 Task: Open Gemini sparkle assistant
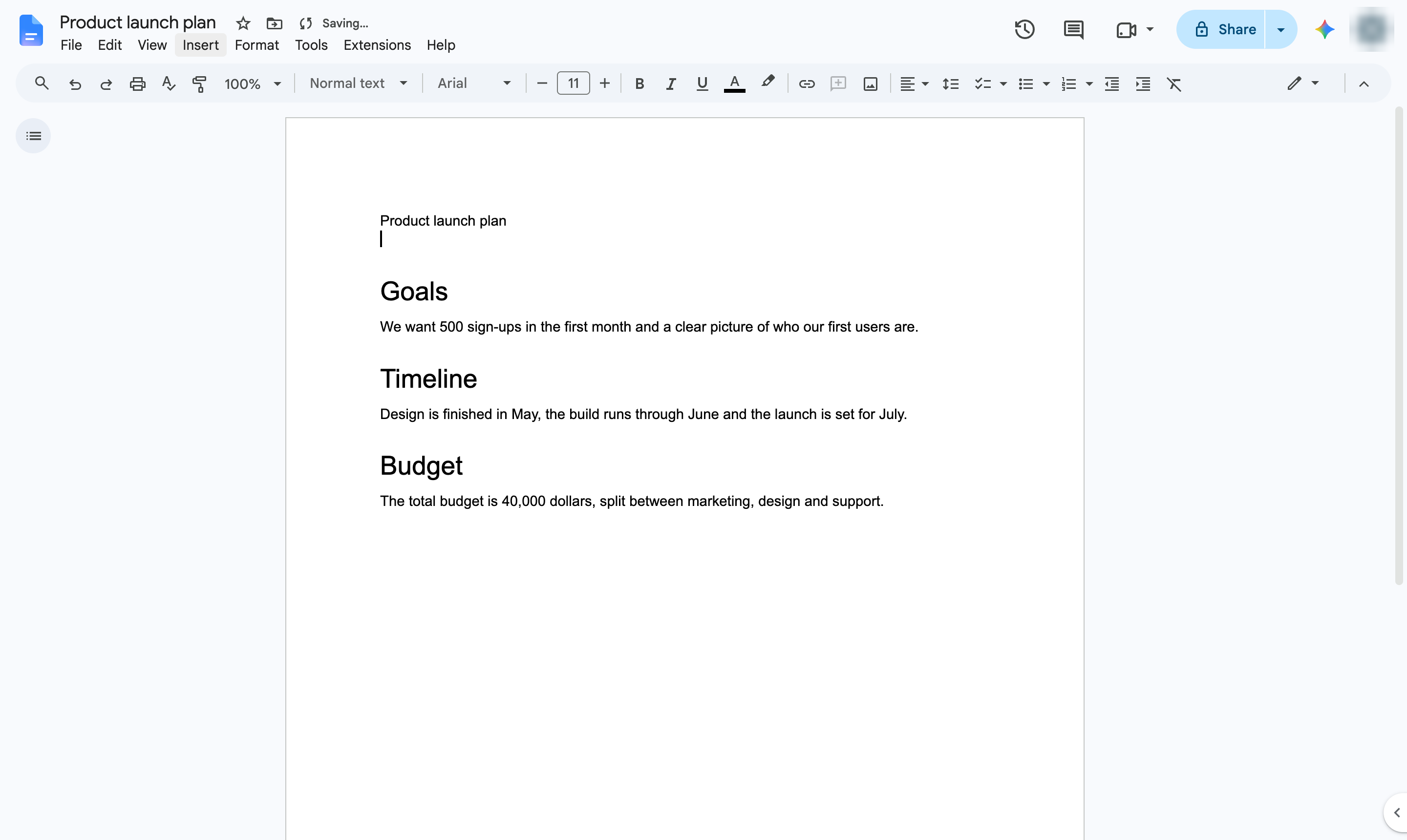tap(1324, 29)
